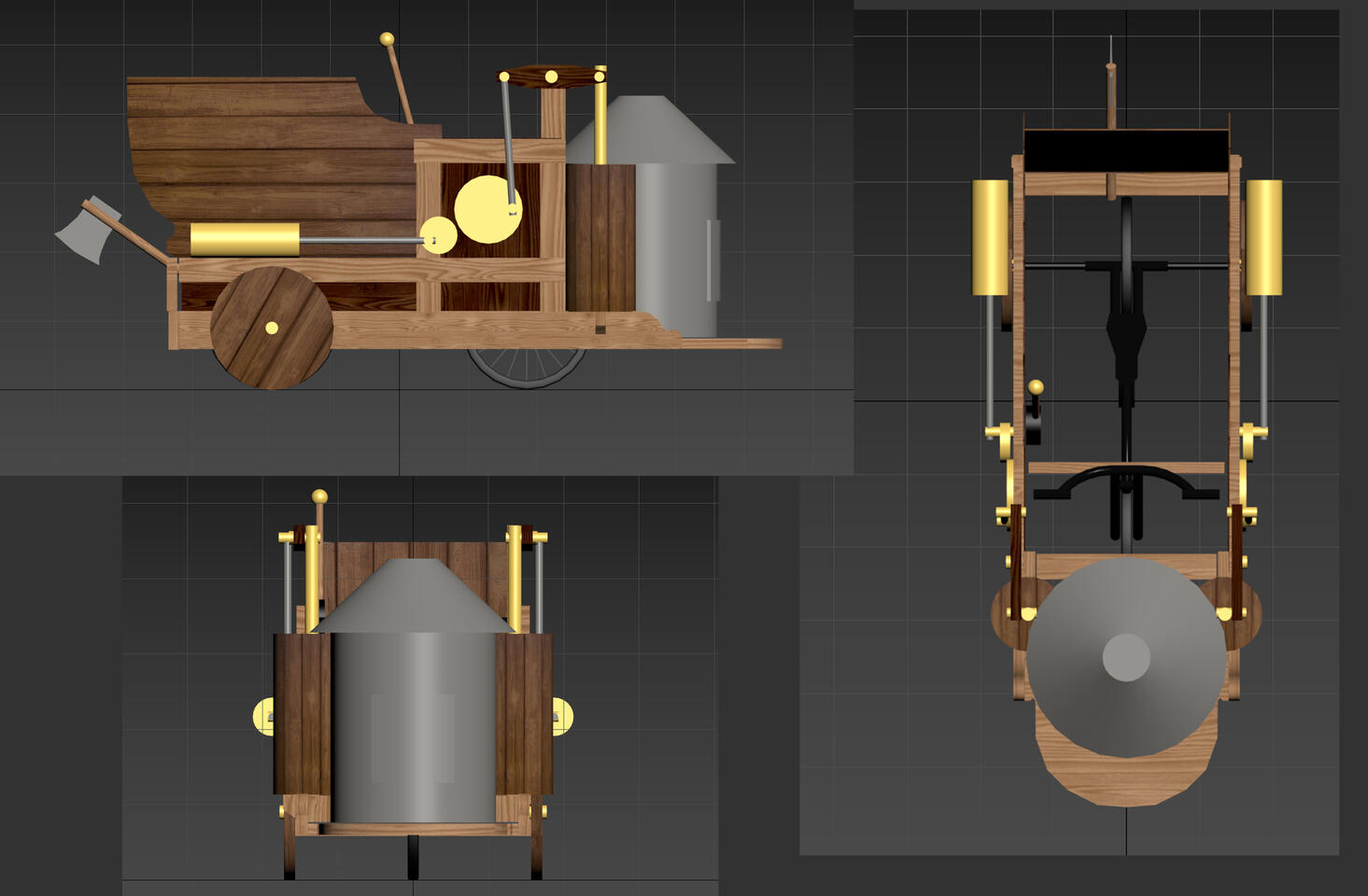Select the large yellow disc in side view
This screenshot has height=896, width=1368.
click(x=487, y=209)
